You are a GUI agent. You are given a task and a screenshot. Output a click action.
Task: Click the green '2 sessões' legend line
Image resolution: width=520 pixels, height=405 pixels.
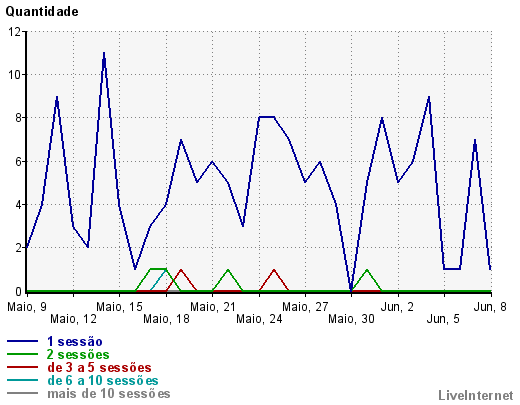tap(22, 354)
